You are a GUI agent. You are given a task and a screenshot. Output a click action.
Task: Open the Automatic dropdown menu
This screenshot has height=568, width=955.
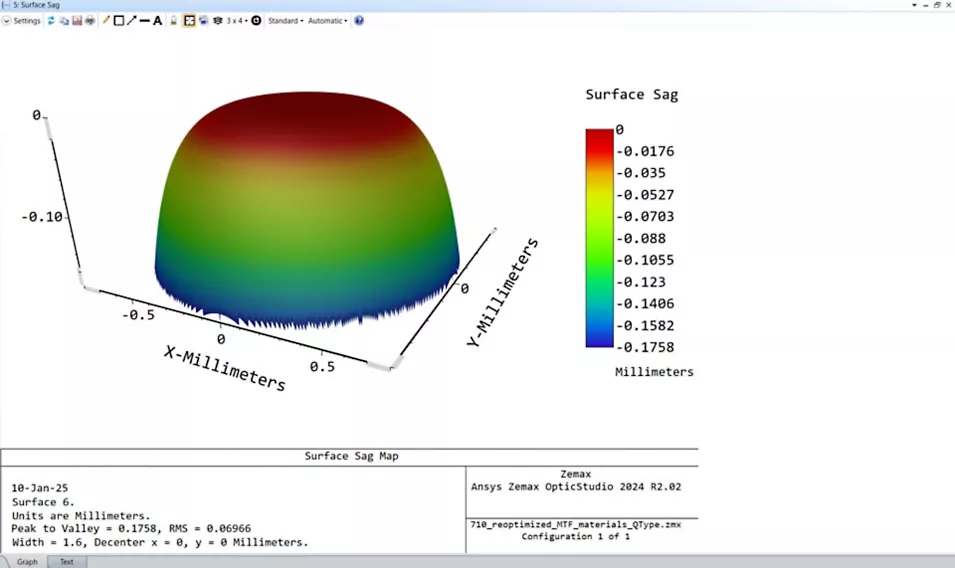click(328, 21)
